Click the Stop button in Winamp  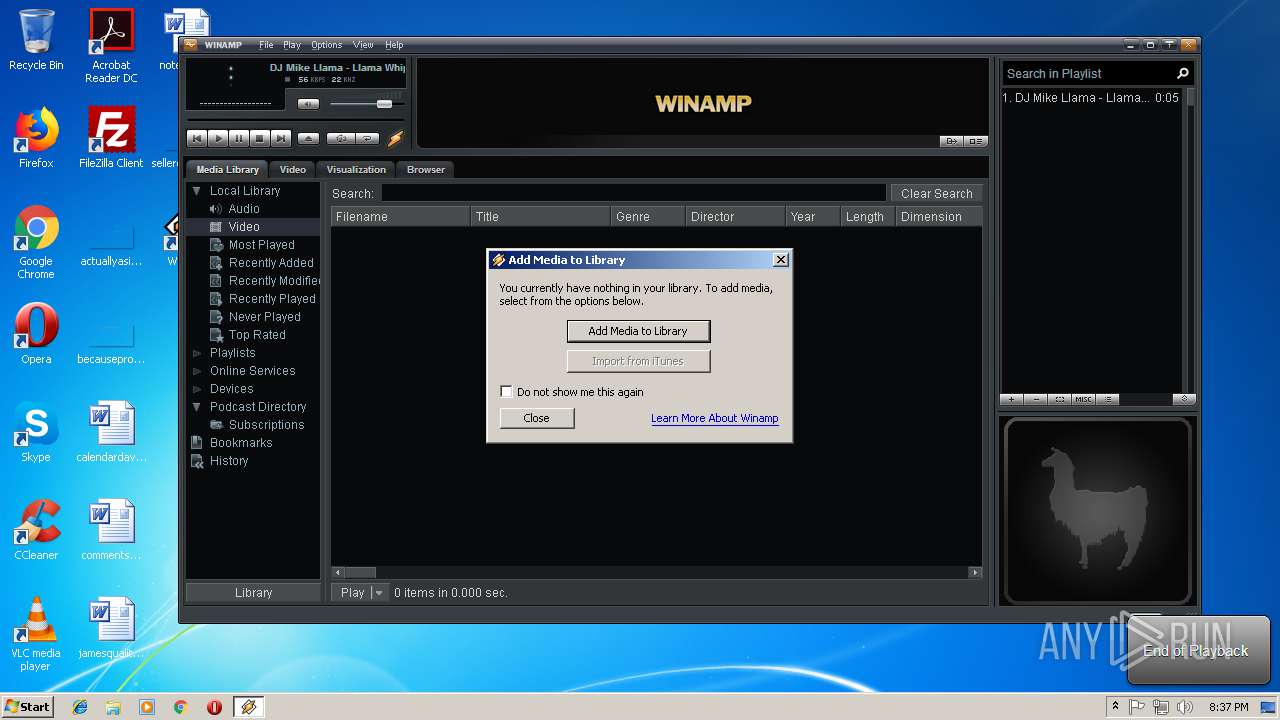point(260,139)
